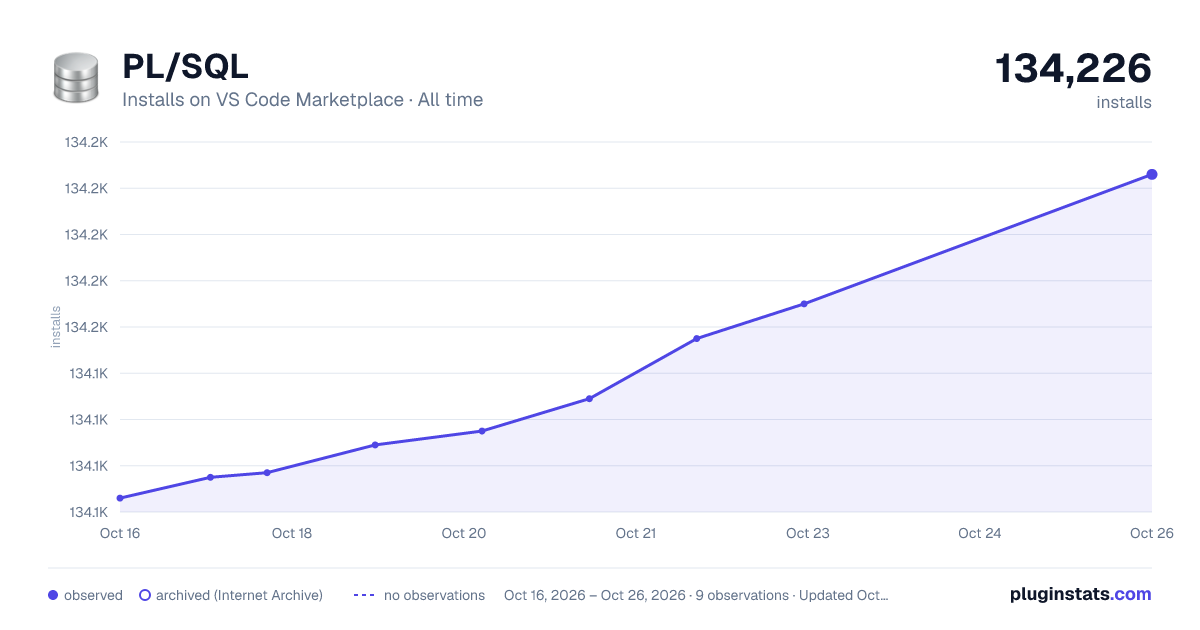This screenshot has width=1200, height=630.
Task: Click the Oct 26 x-axis label
Action: 1150,533
